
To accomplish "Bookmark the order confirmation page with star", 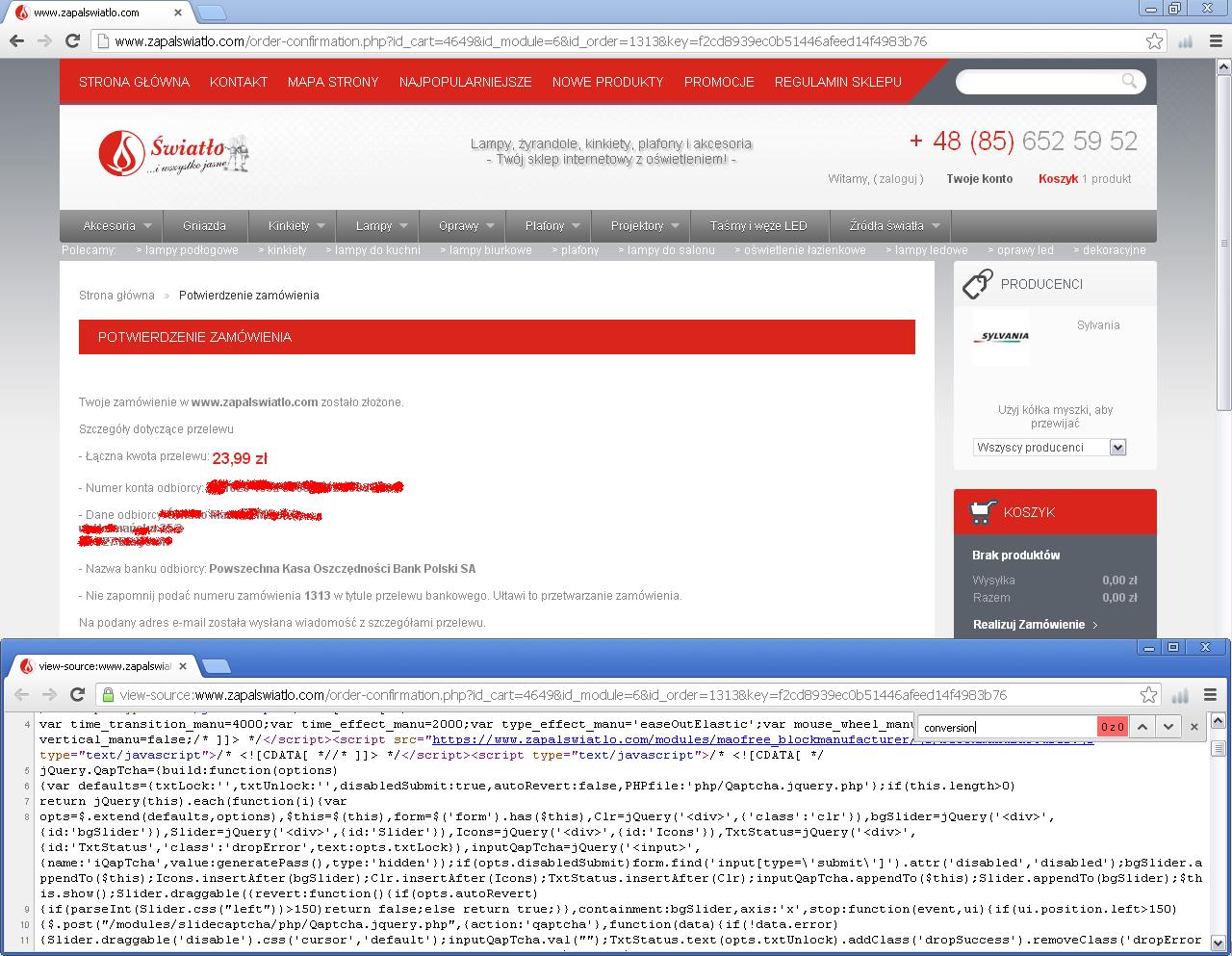I will pos(1154,40).
